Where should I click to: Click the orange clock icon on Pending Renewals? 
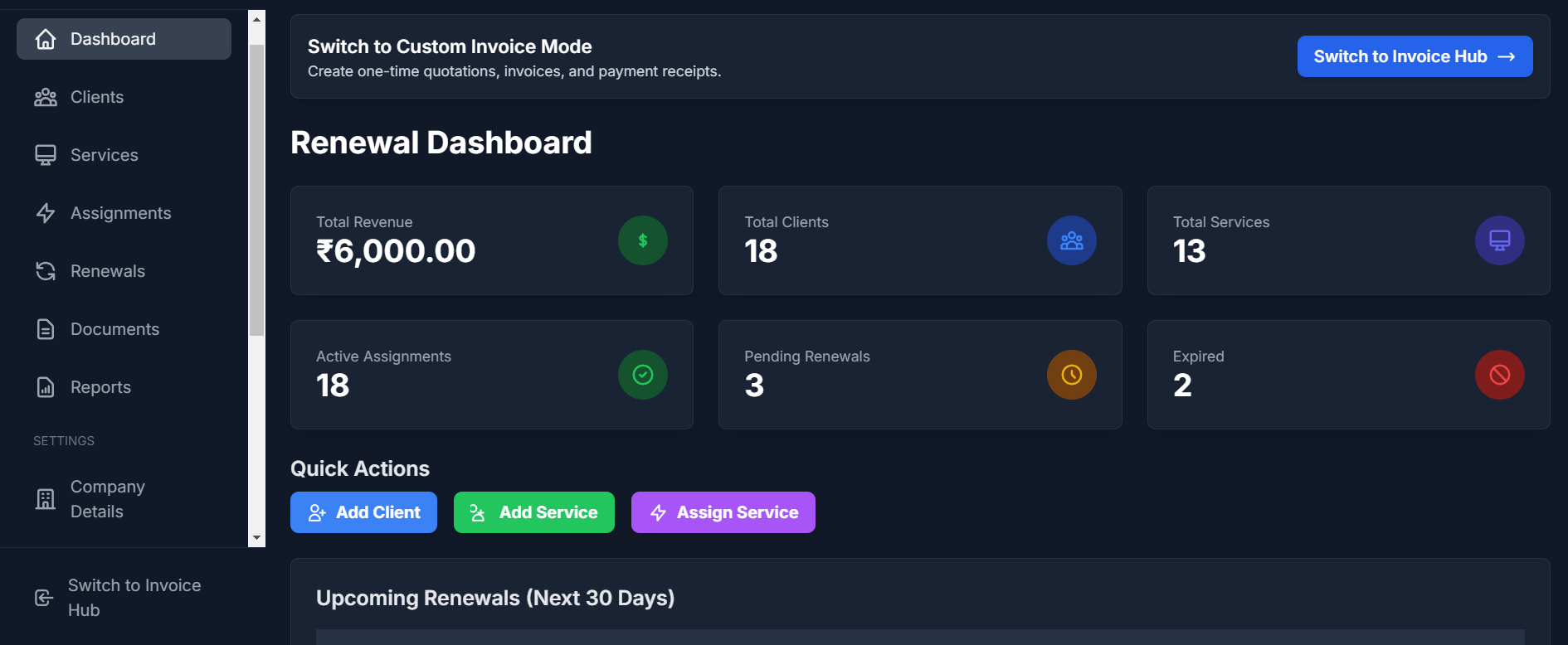[1072, 375]
